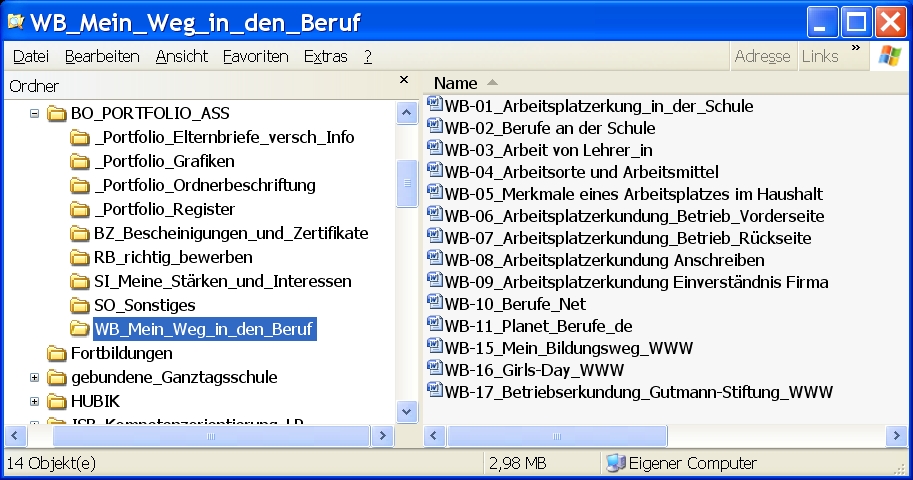Select the Word icon of WB-03_Arbeit von Lehrer_in
Screen dimensions: 913x480
click(435, 149)
